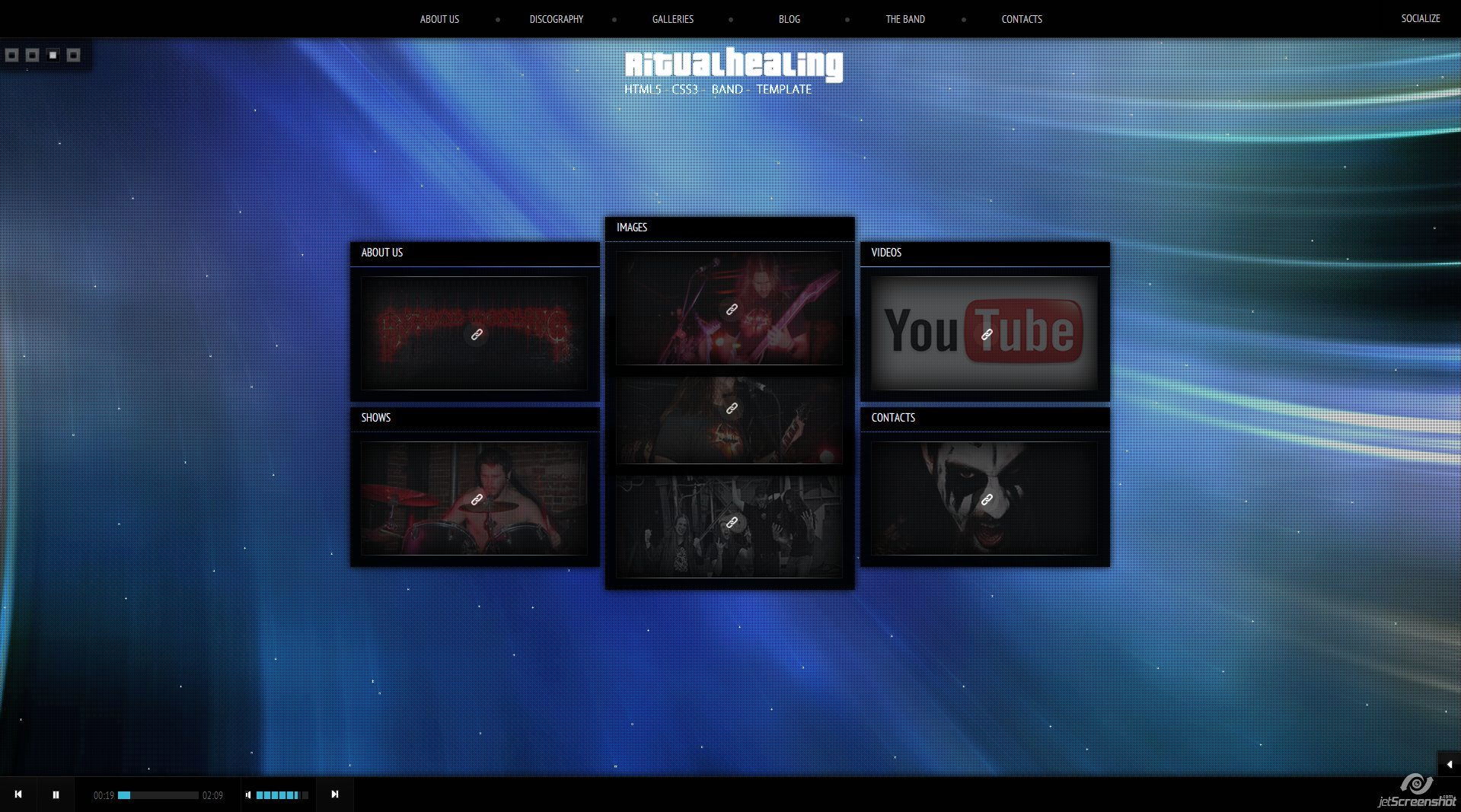The height and width of the screenshot is (812, 1461).
Task: Click the link icon on the guitarist top image
Action: coord(732,310)
